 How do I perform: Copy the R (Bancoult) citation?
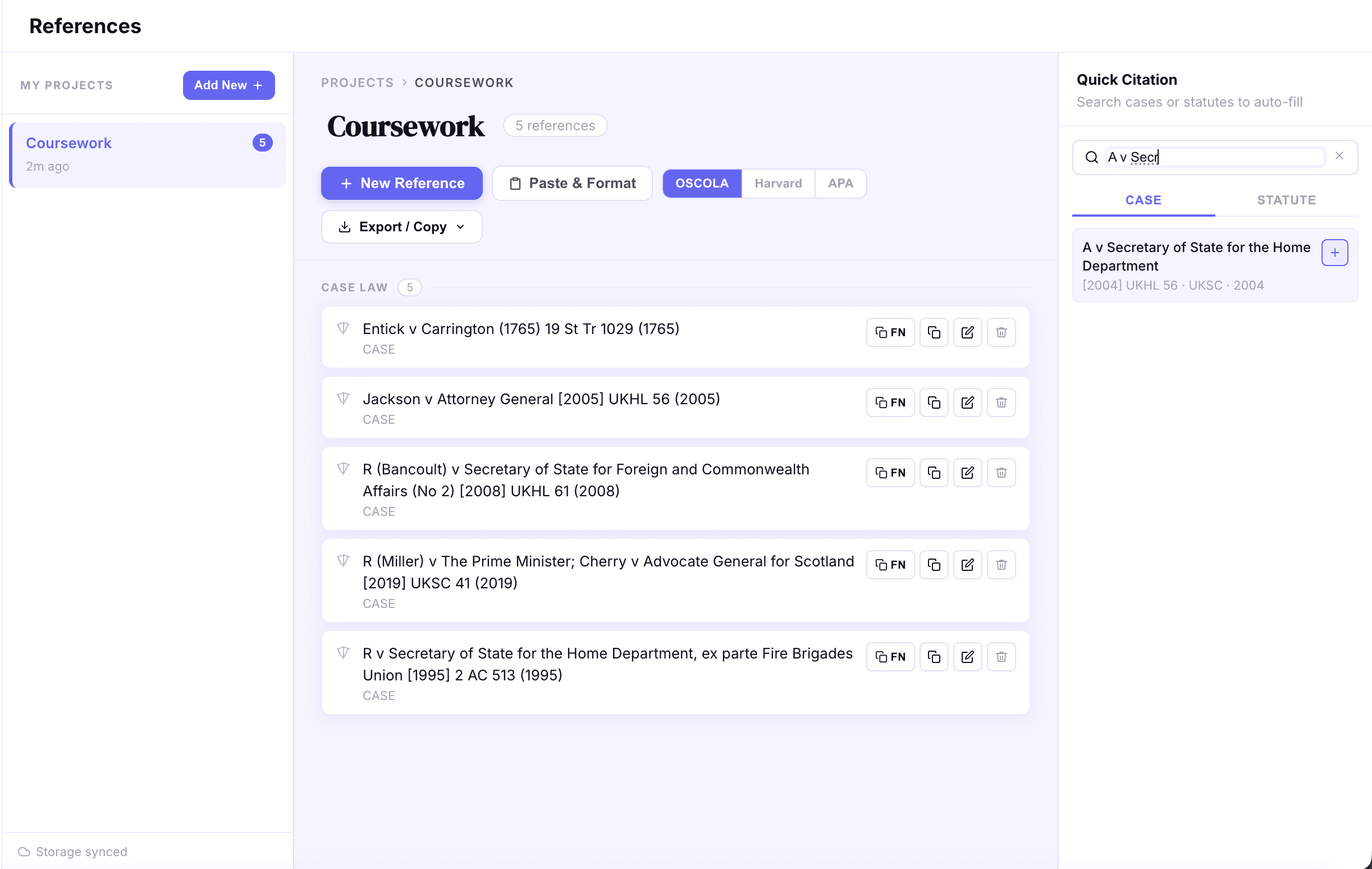(x=933, y=473)
